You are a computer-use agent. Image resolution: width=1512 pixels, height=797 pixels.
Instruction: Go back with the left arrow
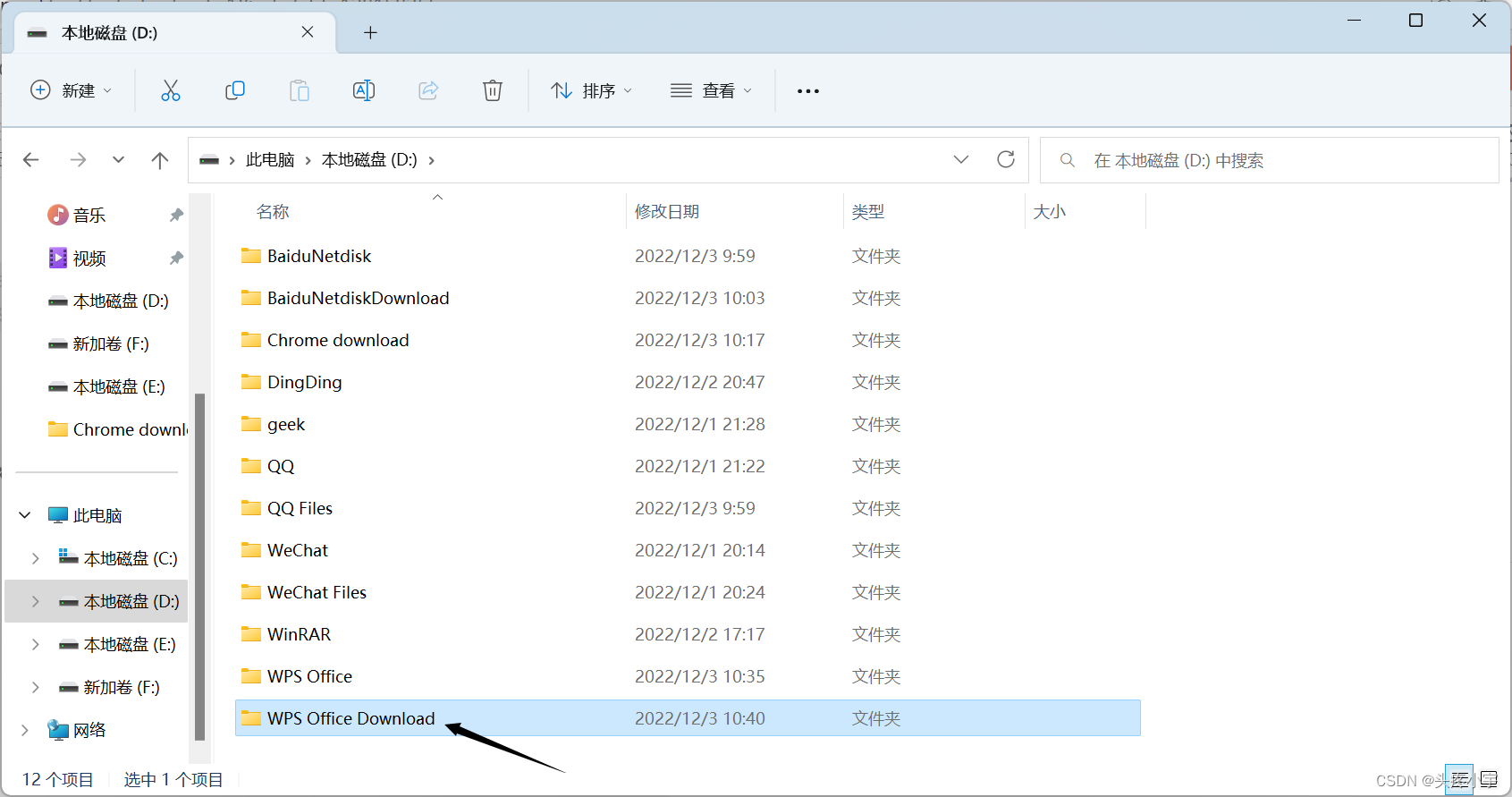(31, 160)
